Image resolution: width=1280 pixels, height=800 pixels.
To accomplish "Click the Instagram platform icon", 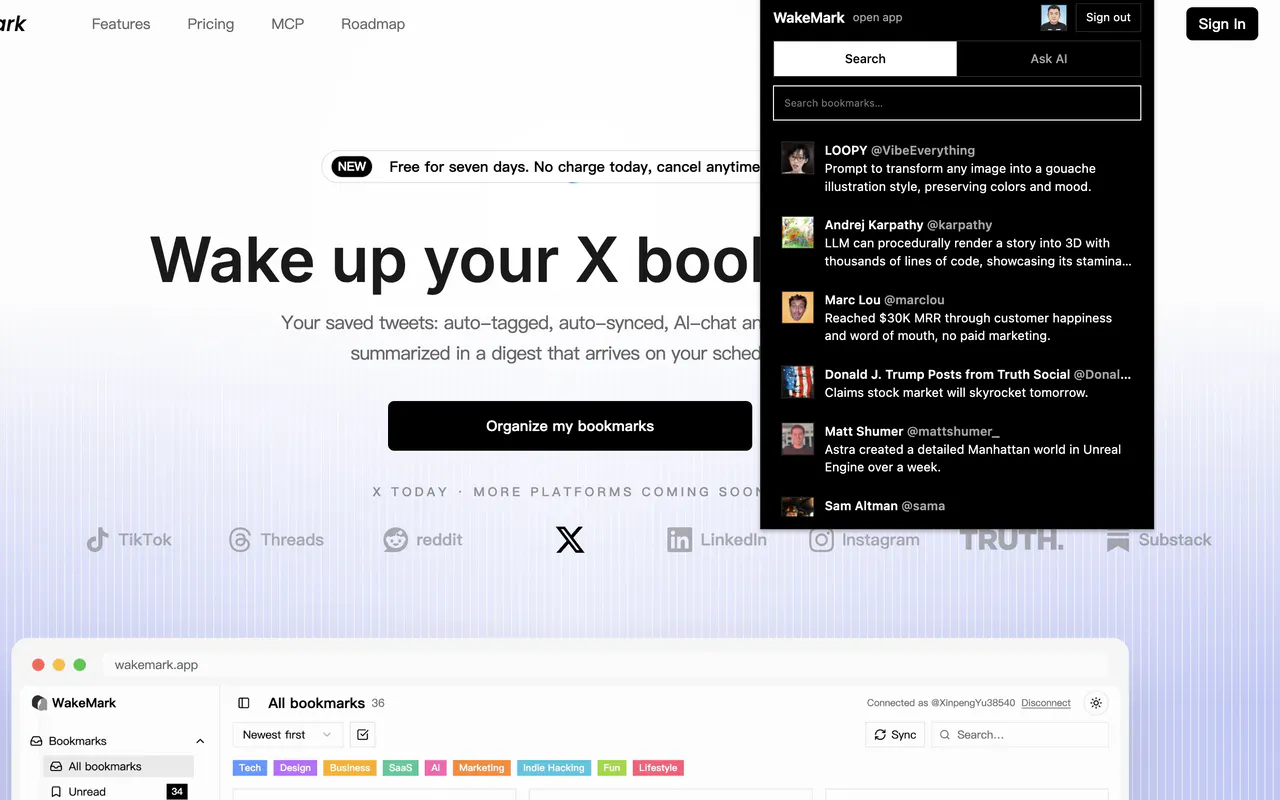I will 822,540.
